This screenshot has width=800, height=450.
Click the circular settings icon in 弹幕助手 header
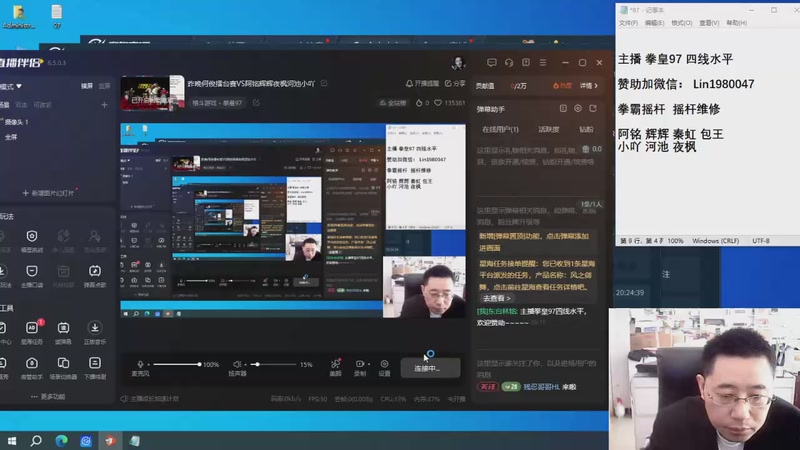[x=578, y=108]
